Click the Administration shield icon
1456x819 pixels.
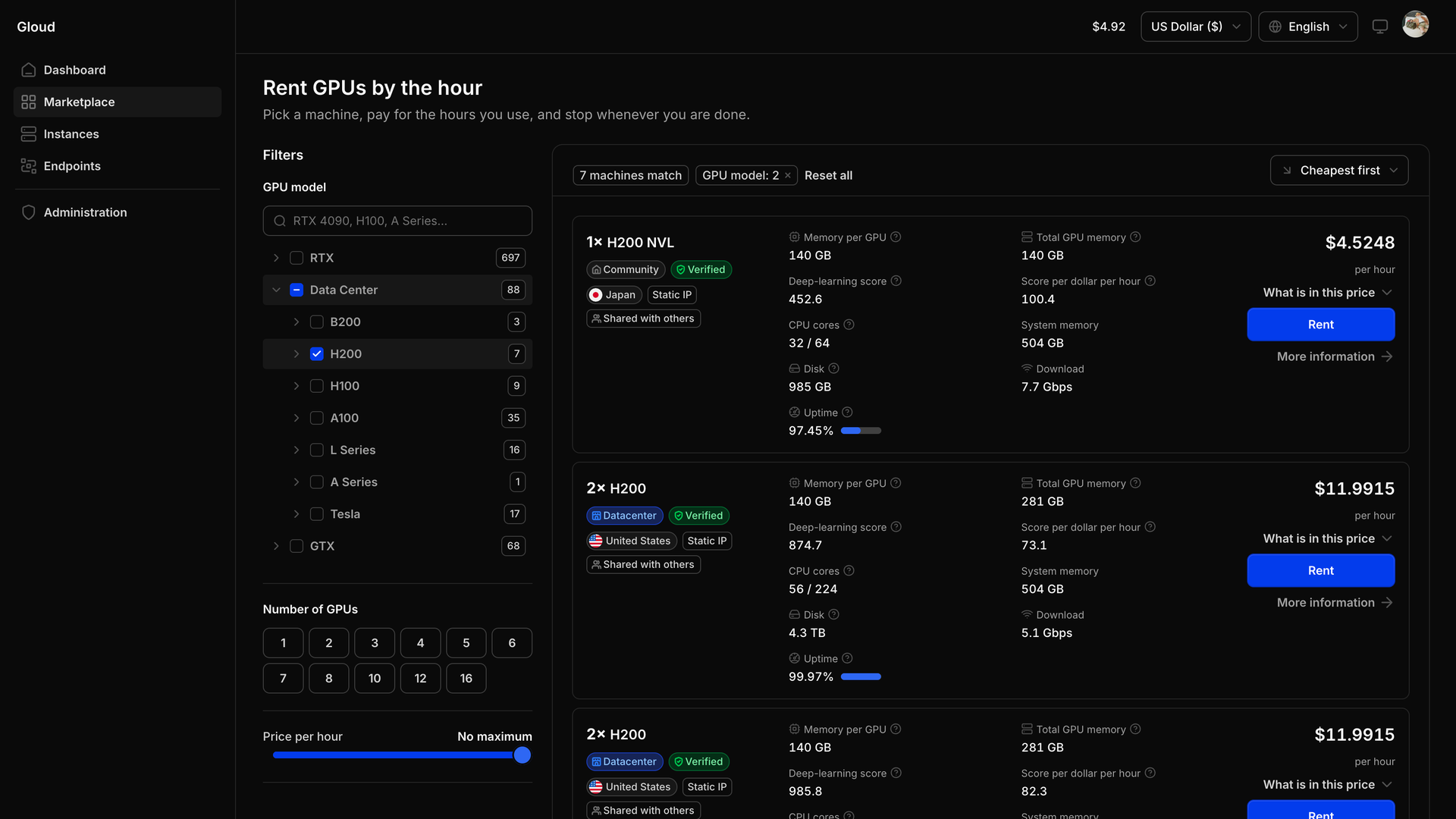pos(29,212)
